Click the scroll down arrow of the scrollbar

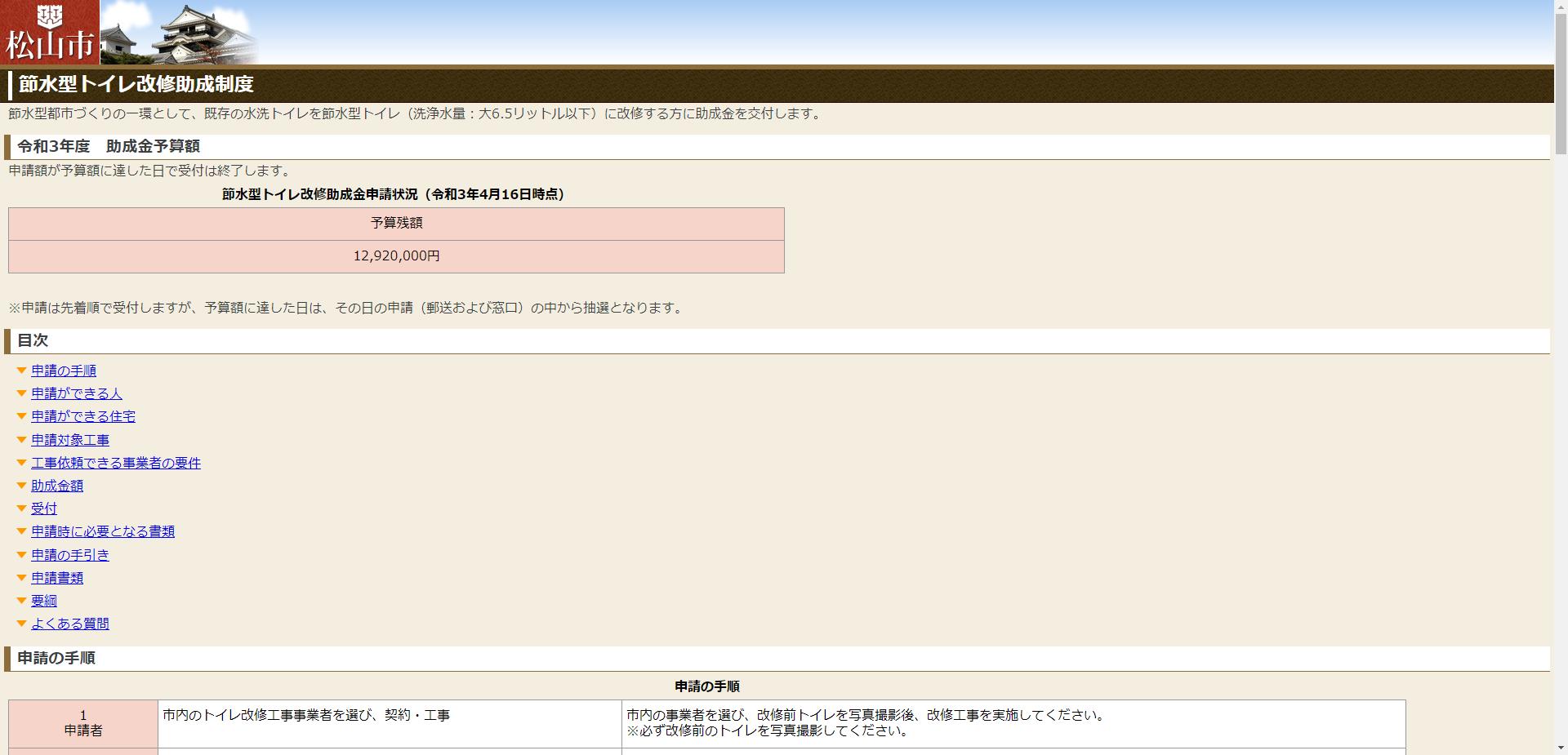(1560, 748)
